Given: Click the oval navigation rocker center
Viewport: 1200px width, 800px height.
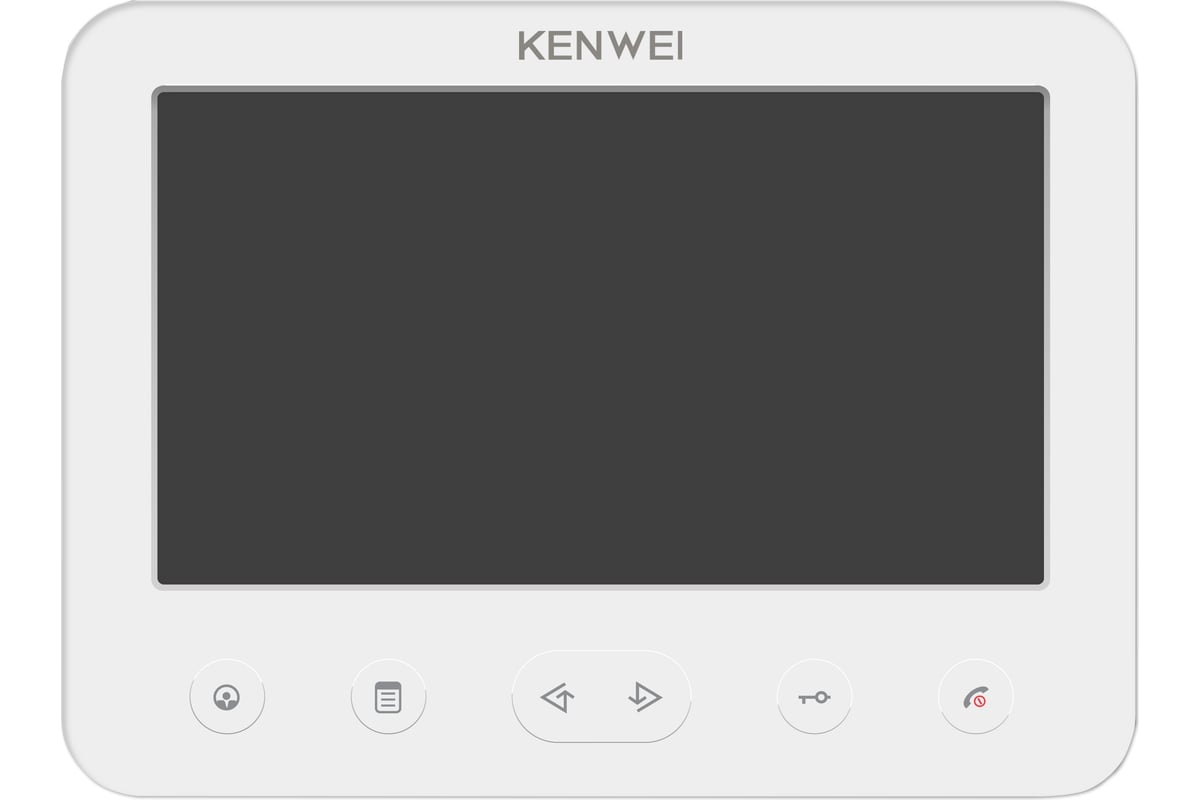Looking at the screenshot, I should (x=601, y=696).
